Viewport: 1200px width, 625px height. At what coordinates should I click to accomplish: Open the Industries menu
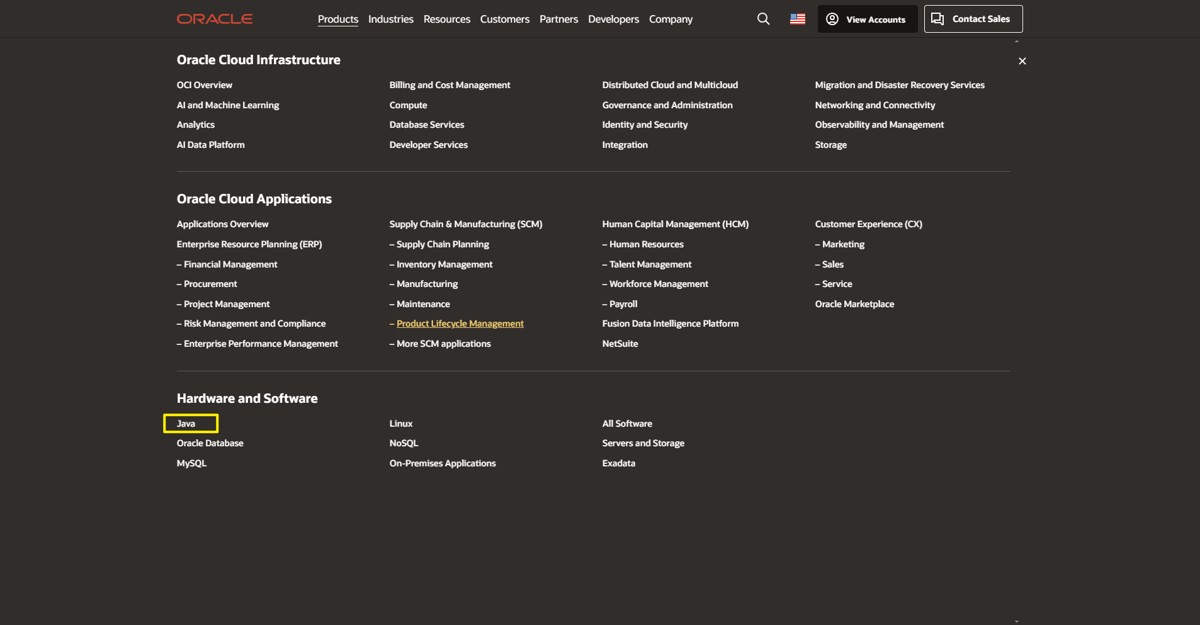[390, 19]
